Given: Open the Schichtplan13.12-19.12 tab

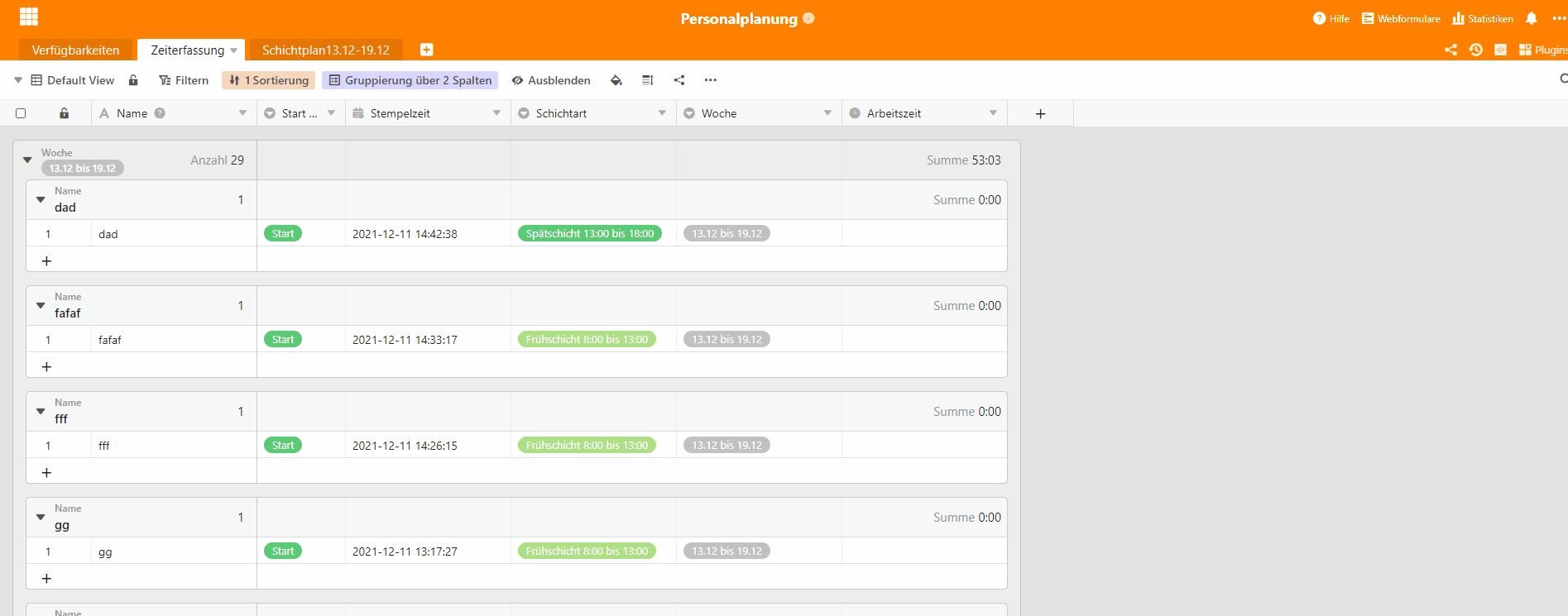Looking at the screenshot, I should (325, 50).
